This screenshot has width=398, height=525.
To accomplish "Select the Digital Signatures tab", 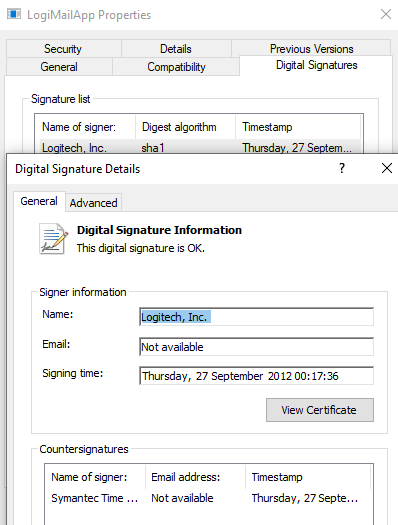I will tap(316, 65).
